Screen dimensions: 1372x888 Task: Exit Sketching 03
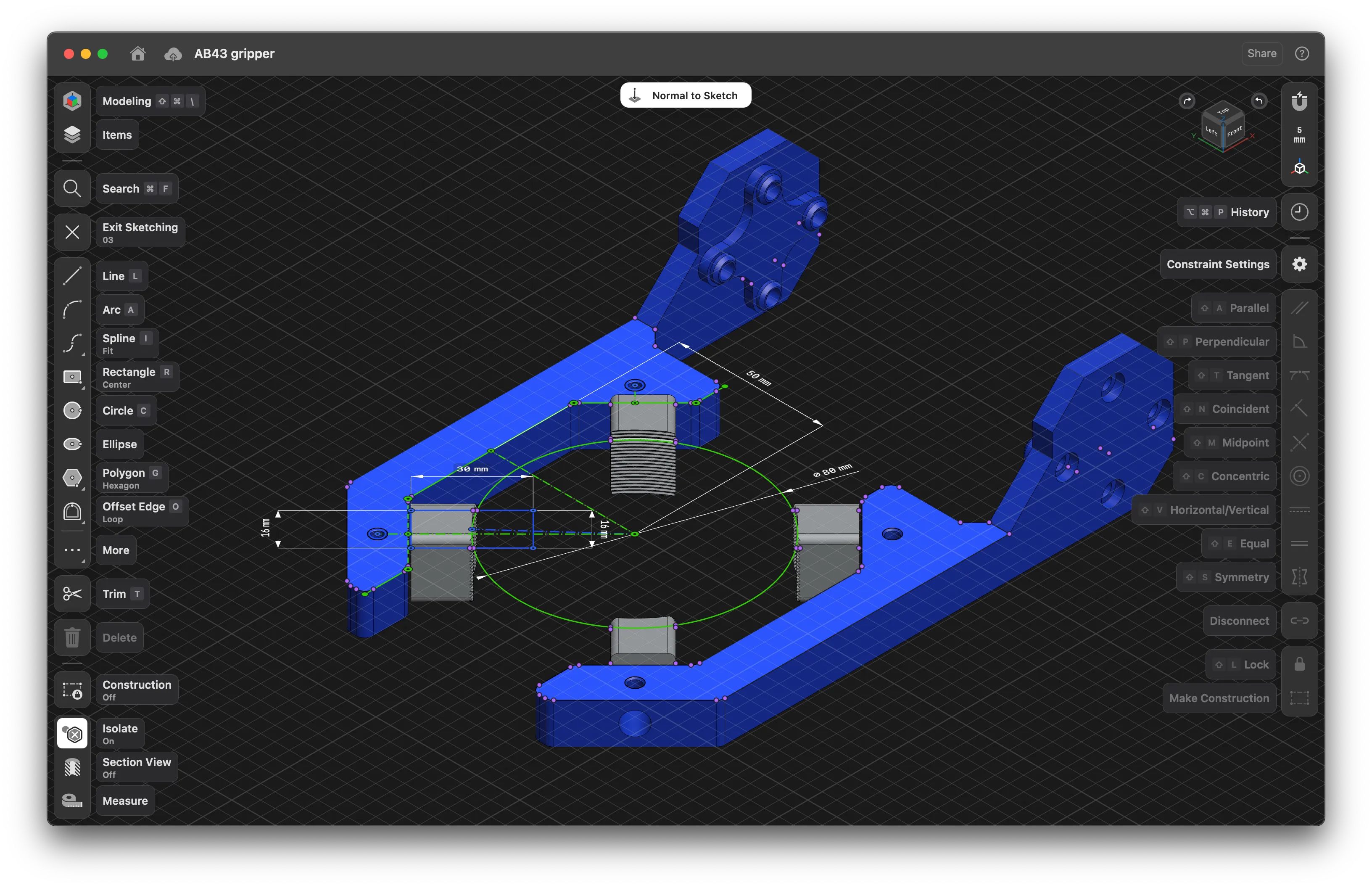pos(140,233)
